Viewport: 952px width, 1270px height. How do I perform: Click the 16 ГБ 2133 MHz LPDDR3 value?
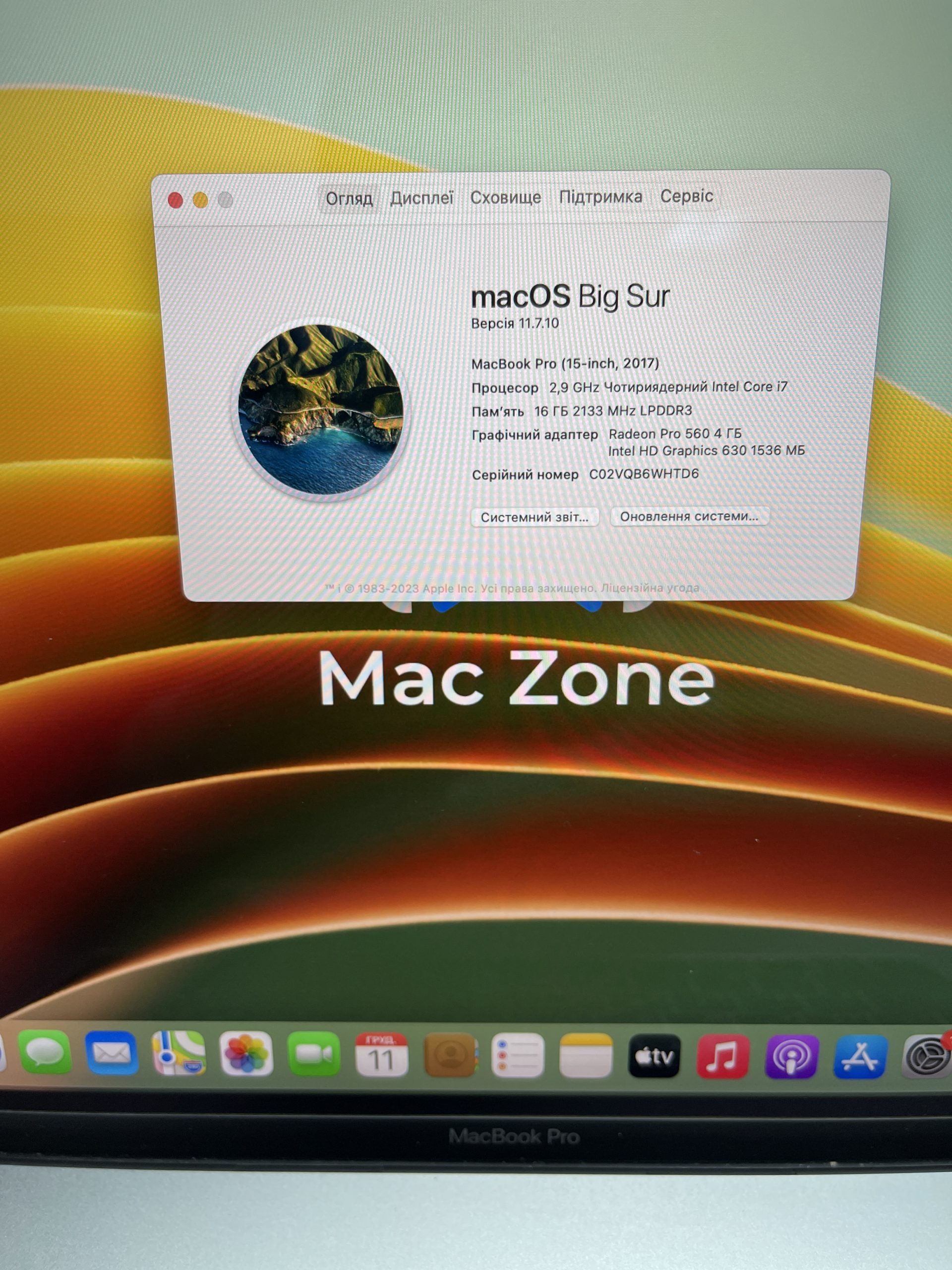click(613, 410)
